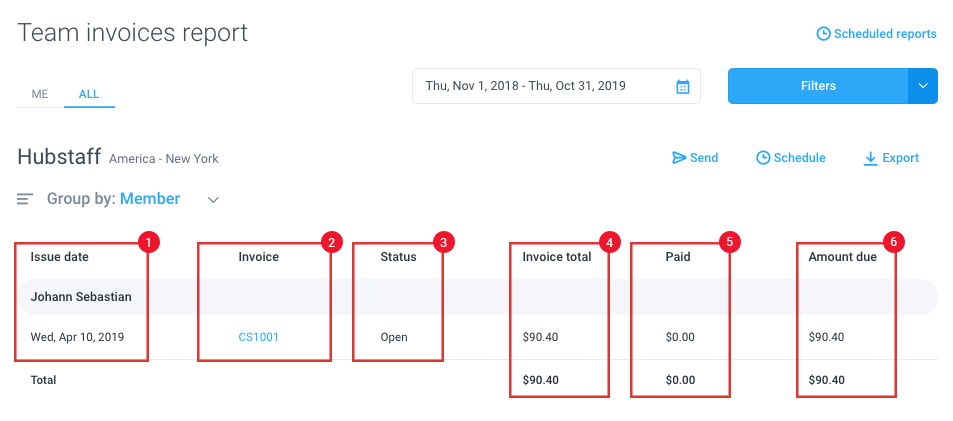The height and width of the screenshot is (421, 953).
Task: Click the Status column header
Action: point(399,257)
